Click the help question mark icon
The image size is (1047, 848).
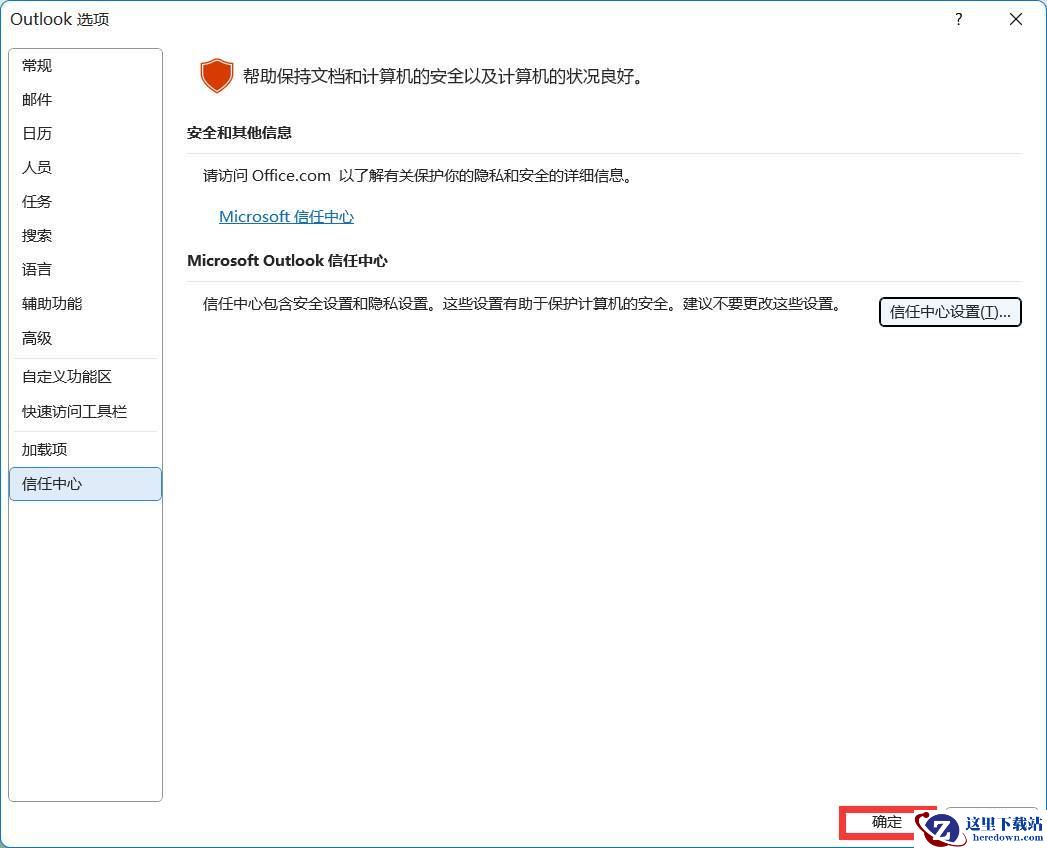click(959, 19)
